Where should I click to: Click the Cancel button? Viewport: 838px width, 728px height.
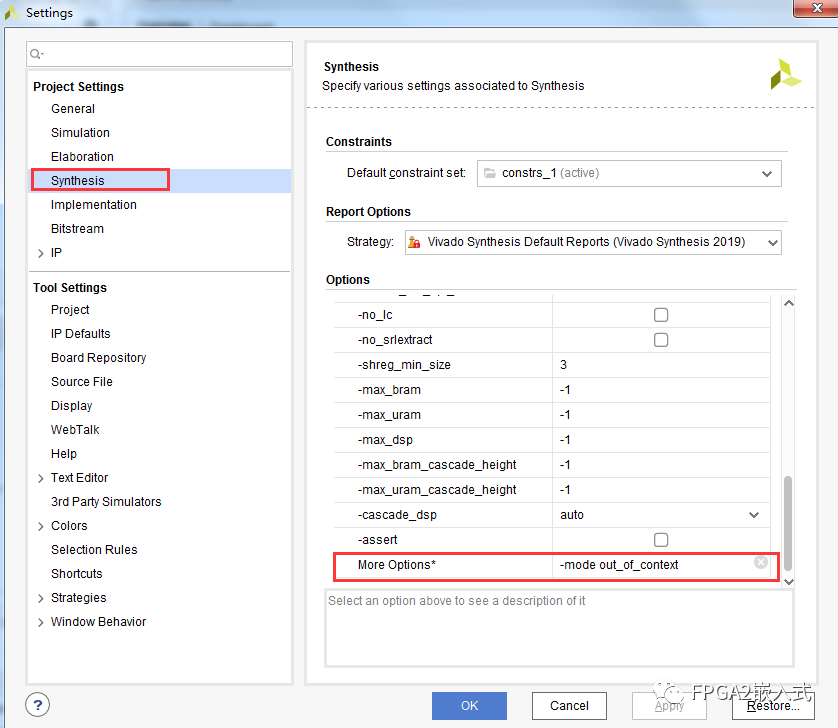569,706
